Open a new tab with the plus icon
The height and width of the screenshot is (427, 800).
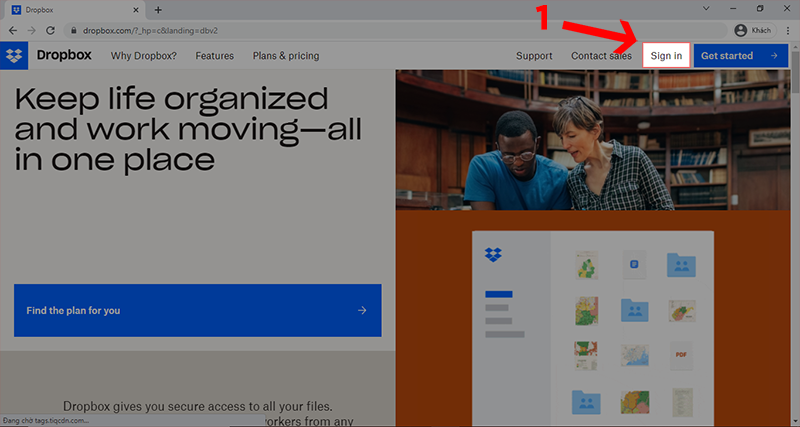(x=158, y=10)
